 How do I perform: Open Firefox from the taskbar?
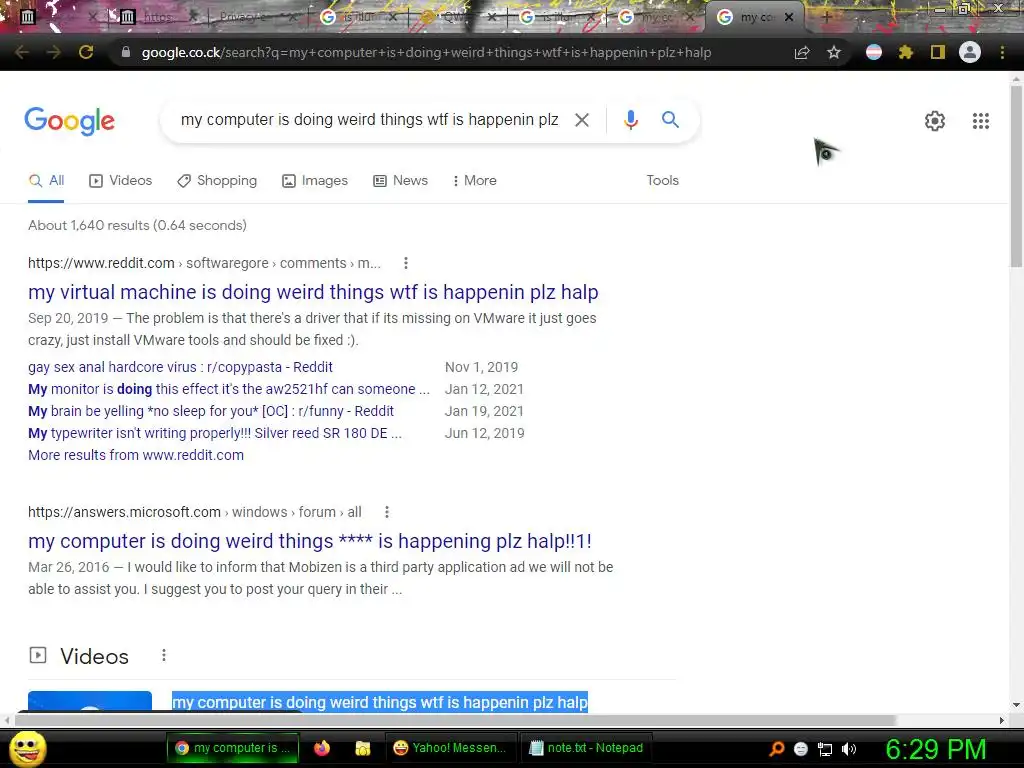coord(322,748)
